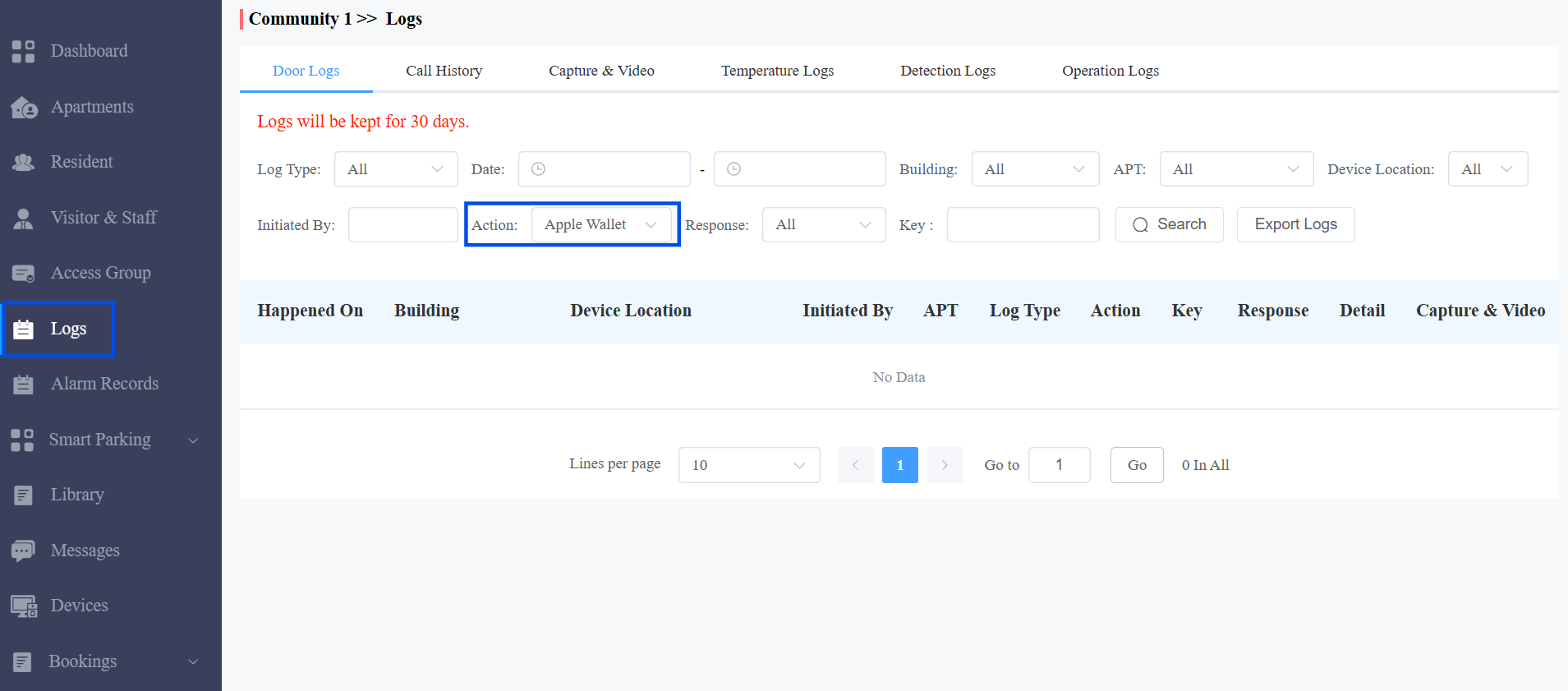Screen dimensions: 1568x691
Task: Open the Building filter dropdown
Action: tap(1035, 169)
